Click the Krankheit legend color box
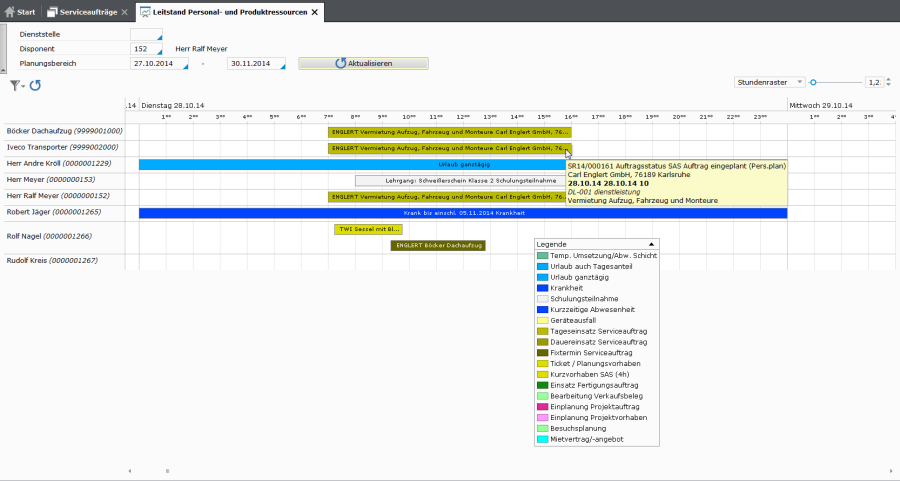 pyautogui.click(x=542, y=288)
